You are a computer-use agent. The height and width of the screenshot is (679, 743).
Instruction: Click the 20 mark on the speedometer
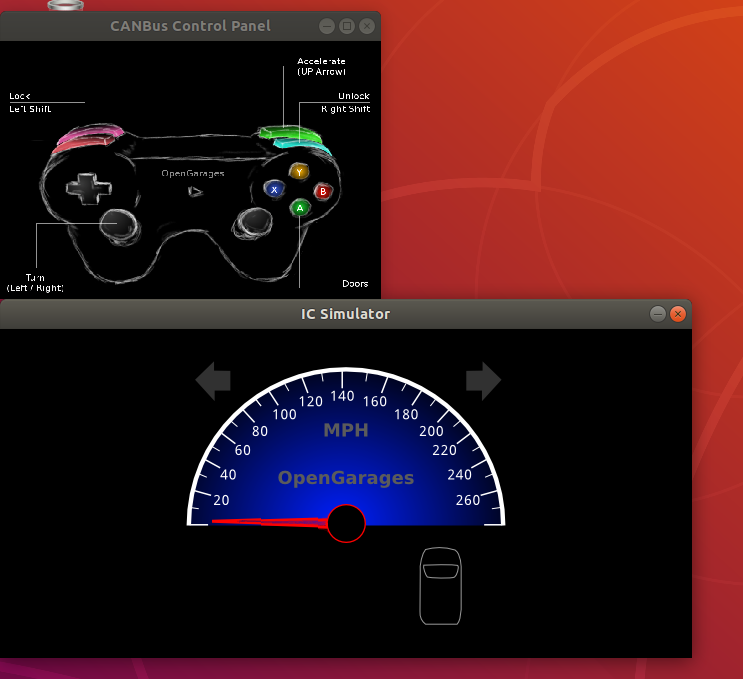(x=221, y=500)
